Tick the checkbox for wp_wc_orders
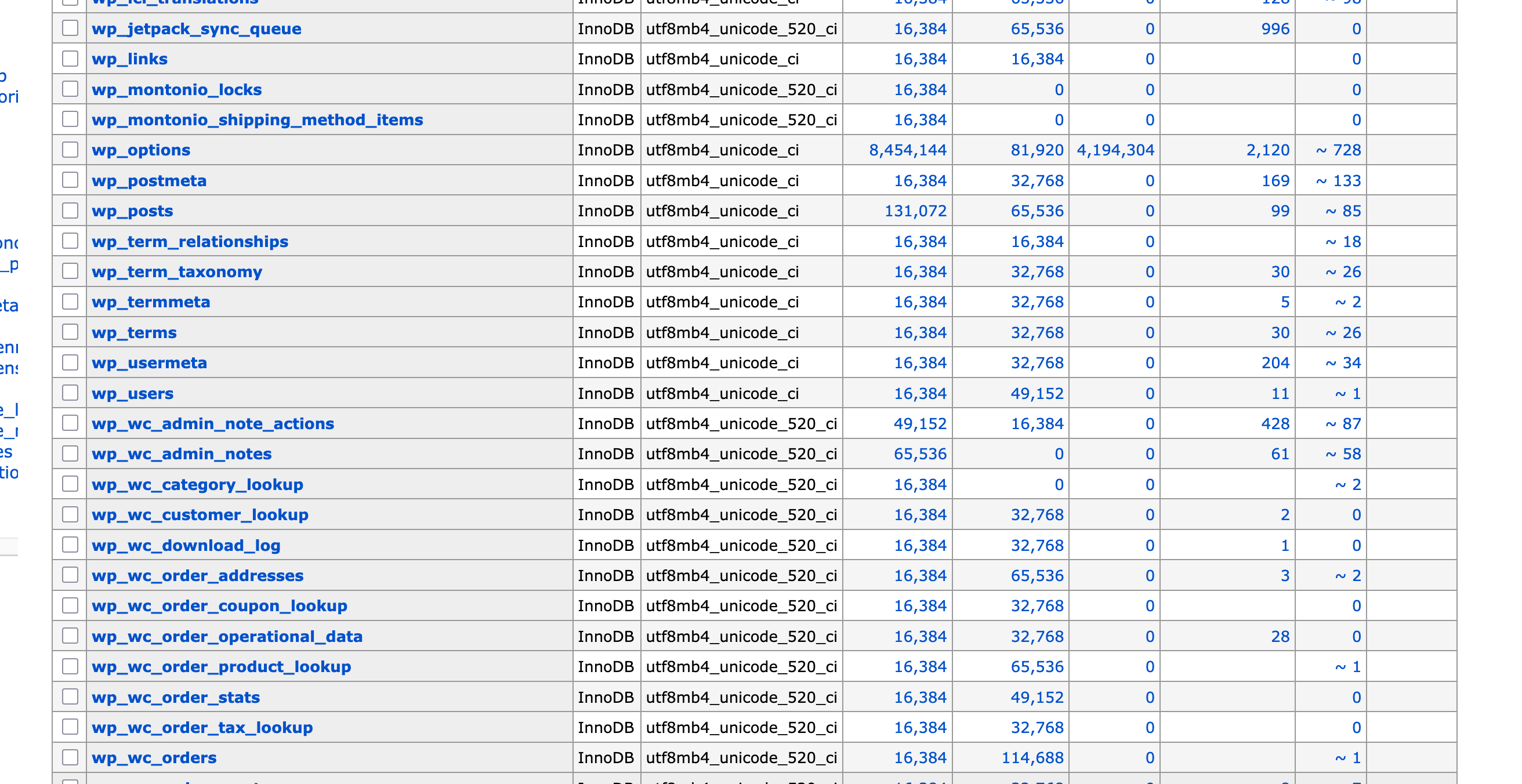This screenshot has height=784, width=1522. (70, 757)
